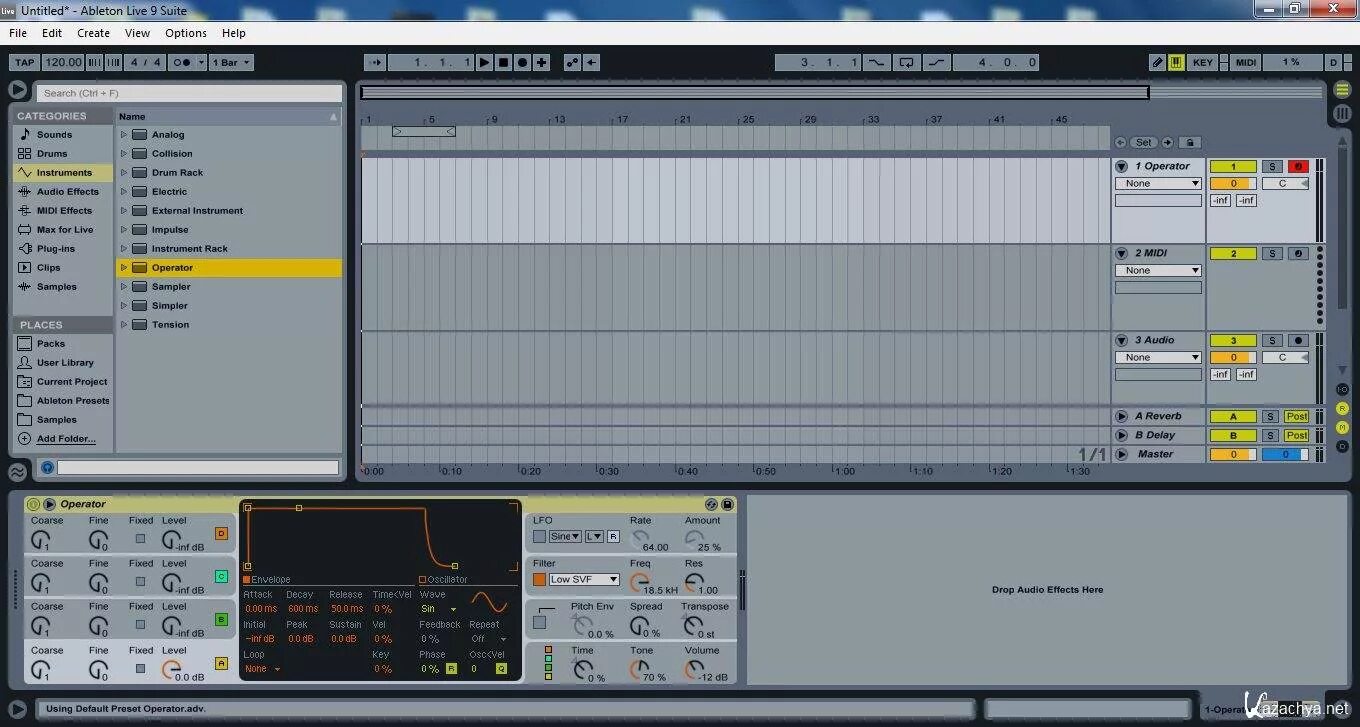Open LFO Sine waveform dropdown

pos(565,536)
